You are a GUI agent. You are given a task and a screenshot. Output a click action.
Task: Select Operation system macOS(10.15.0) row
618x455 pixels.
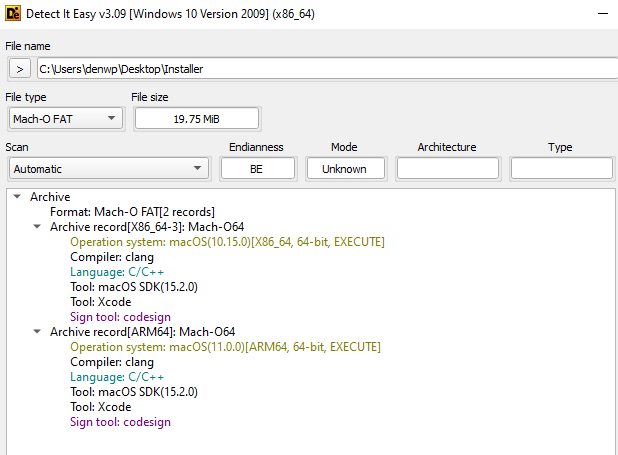pyautogui.click(x=227, y=242)
